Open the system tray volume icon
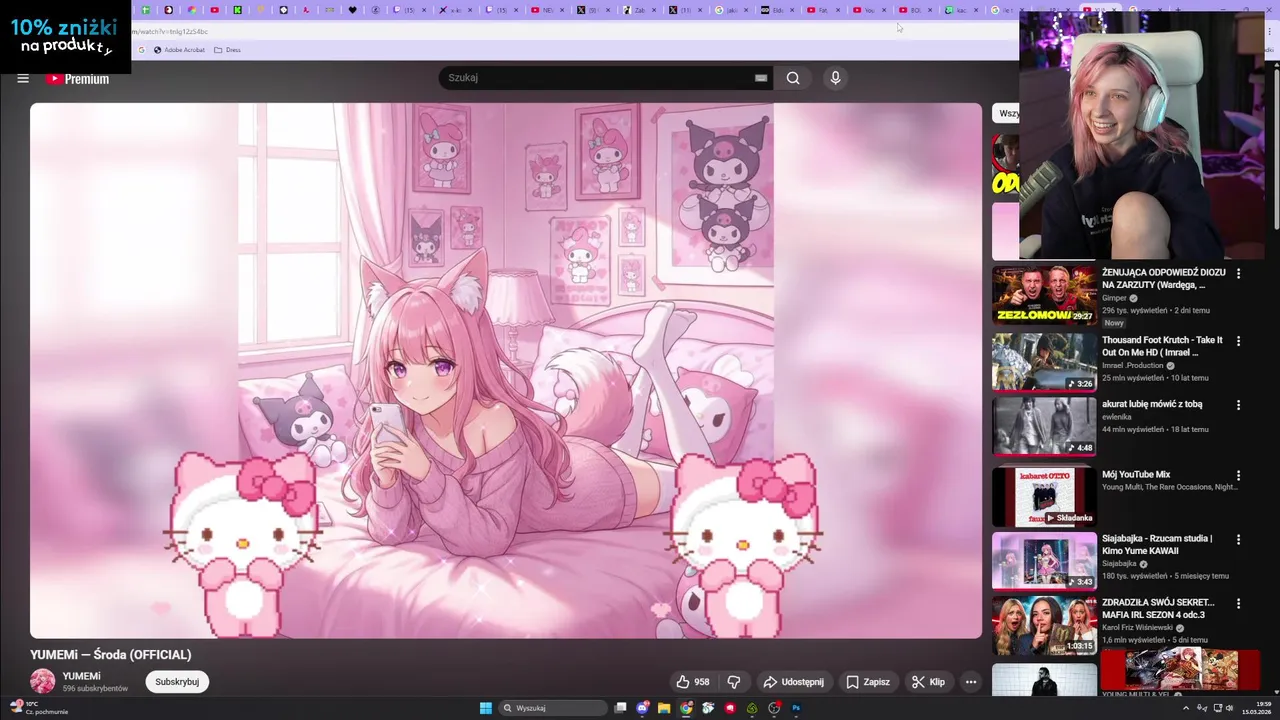1280x720 pixels. click(1229, 708)
